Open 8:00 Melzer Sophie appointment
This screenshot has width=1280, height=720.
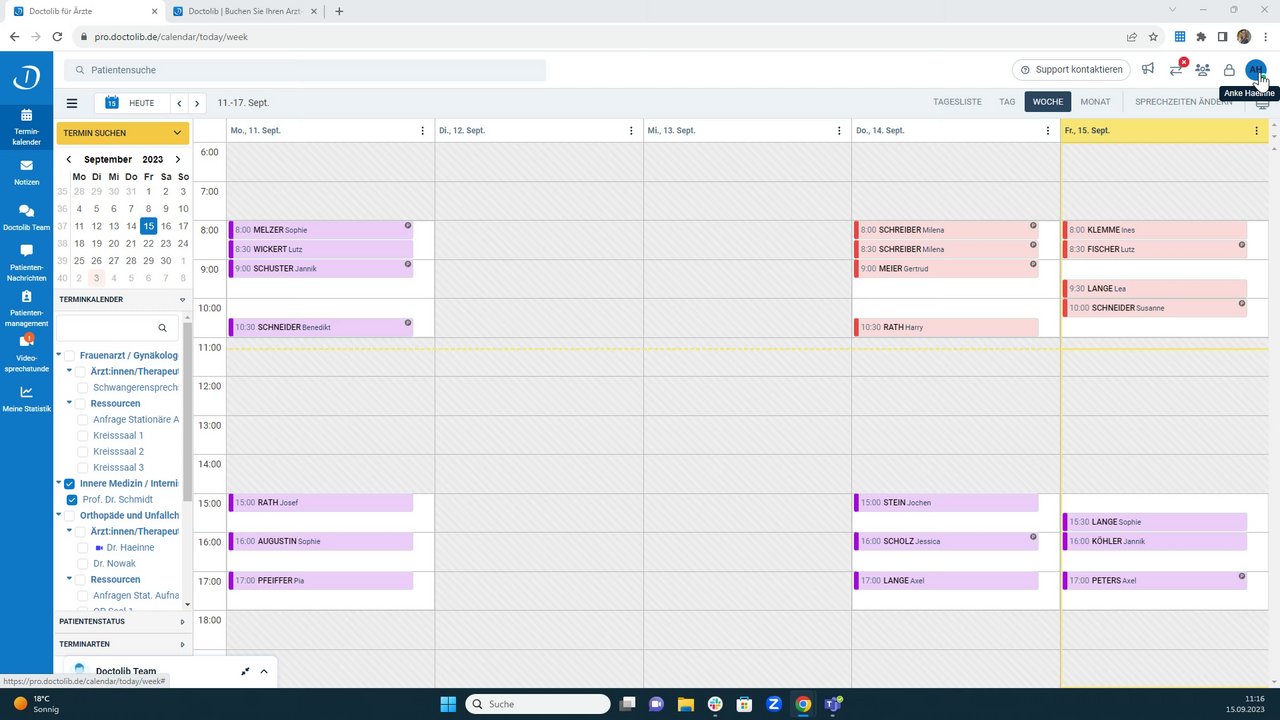tap(321, 229)
